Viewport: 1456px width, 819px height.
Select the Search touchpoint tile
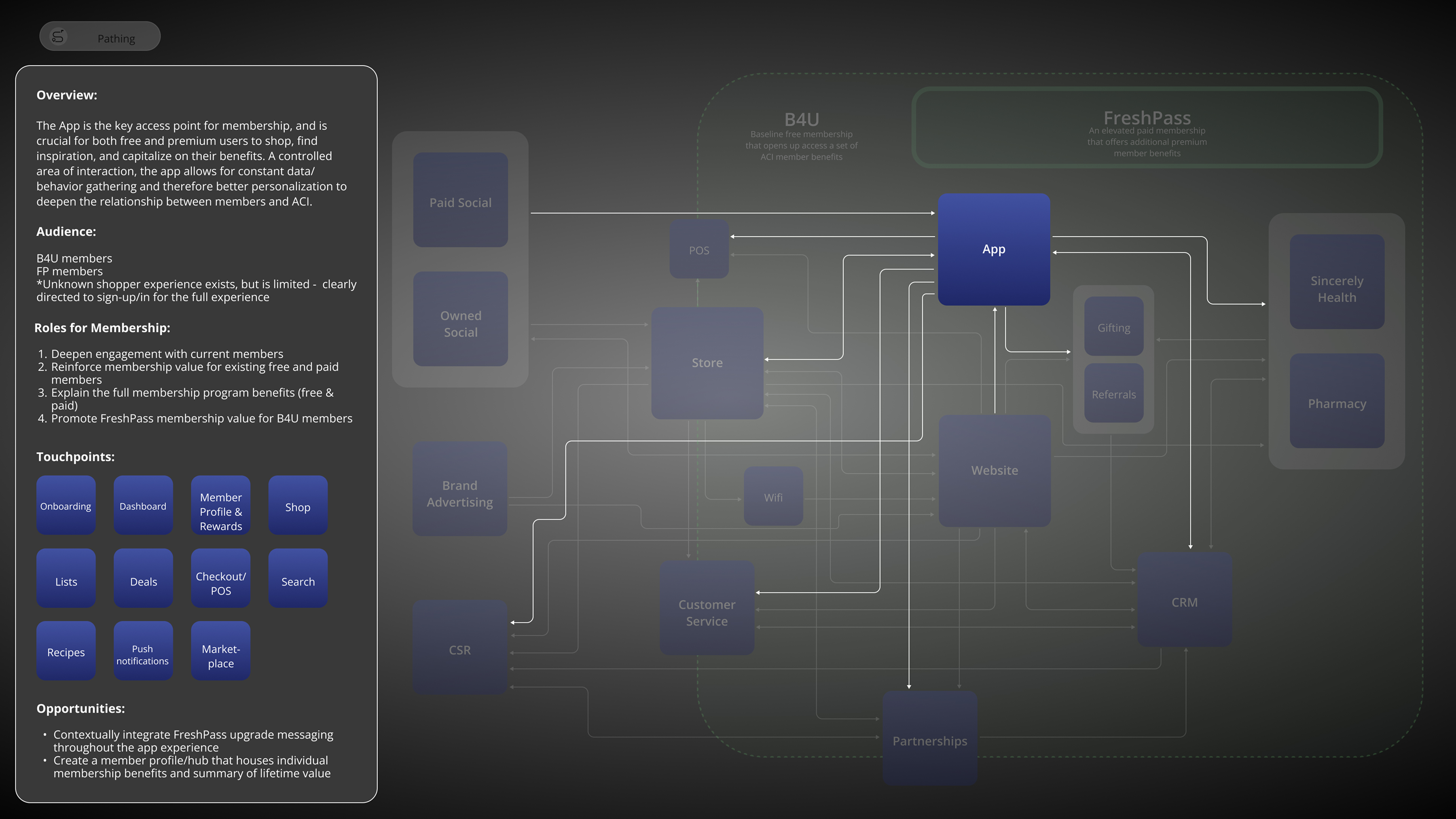coord(298,578)
